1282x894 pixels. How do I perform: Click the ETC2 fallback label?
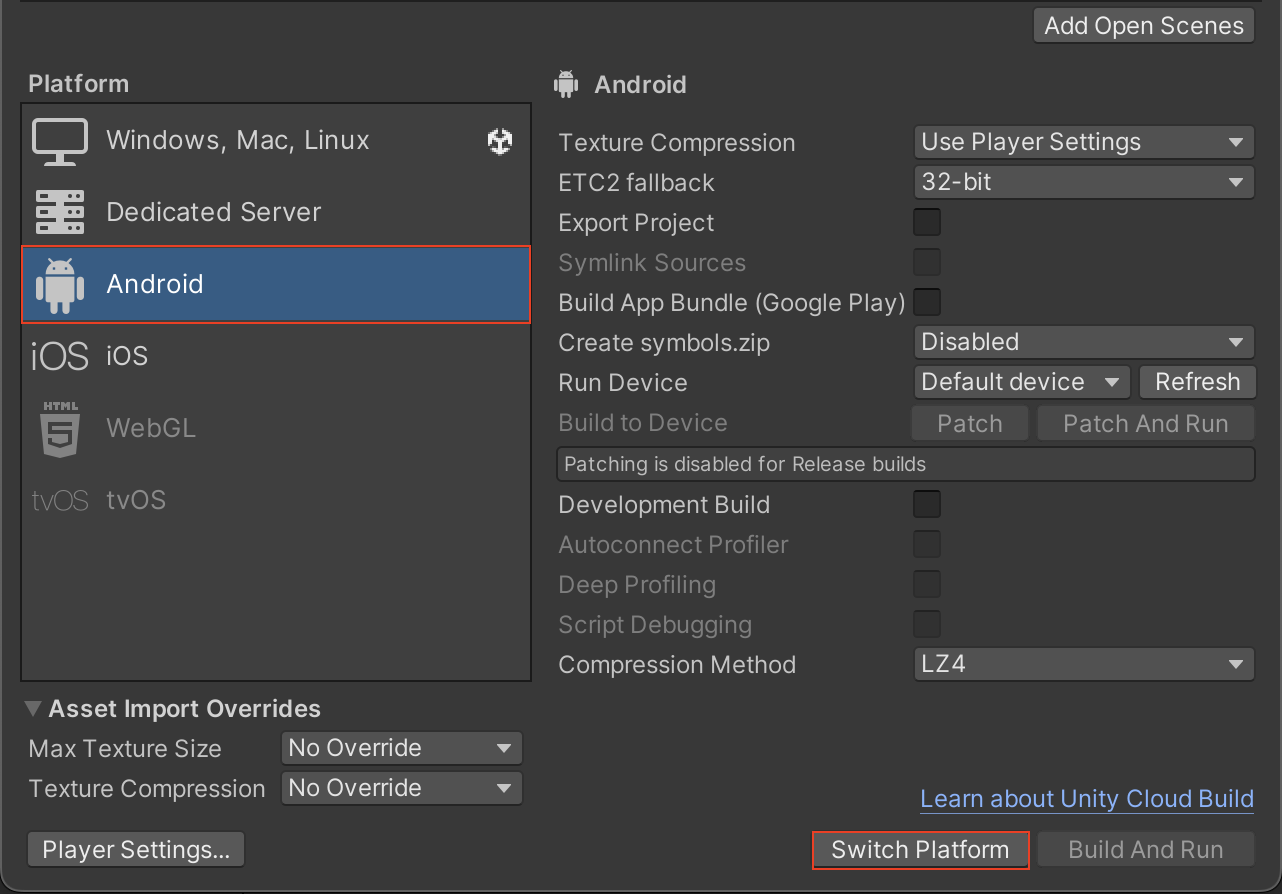coord(637,183)
